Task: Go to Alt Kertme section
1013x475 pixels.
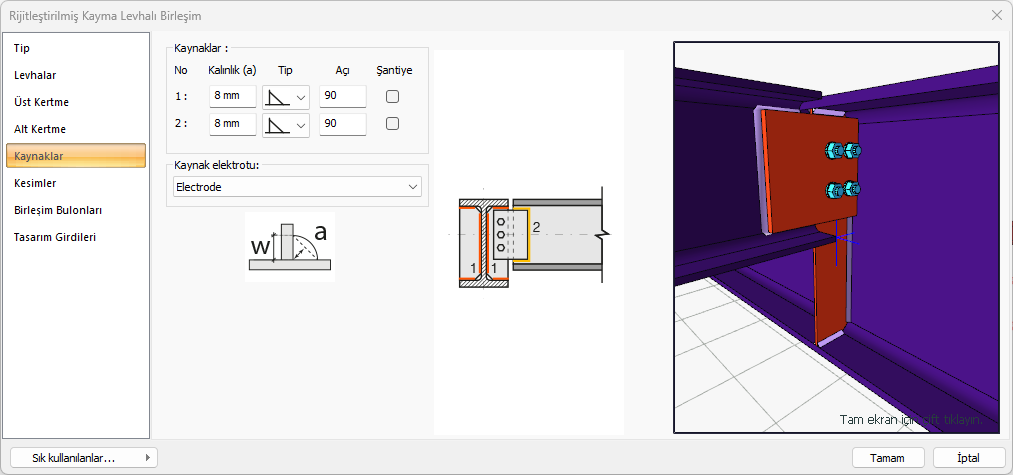Action: click(40, 129)
